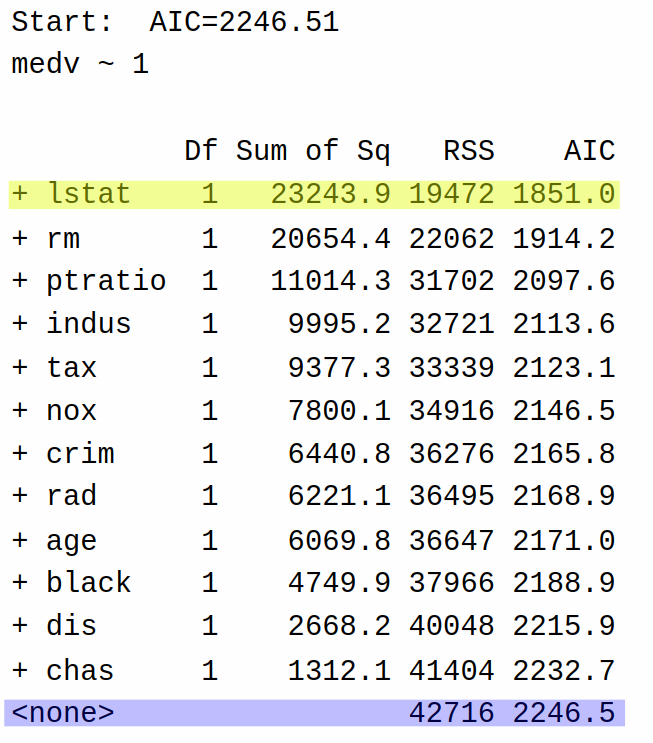Click the AIC column header
The image size is (653, 743).
point(590,151)
